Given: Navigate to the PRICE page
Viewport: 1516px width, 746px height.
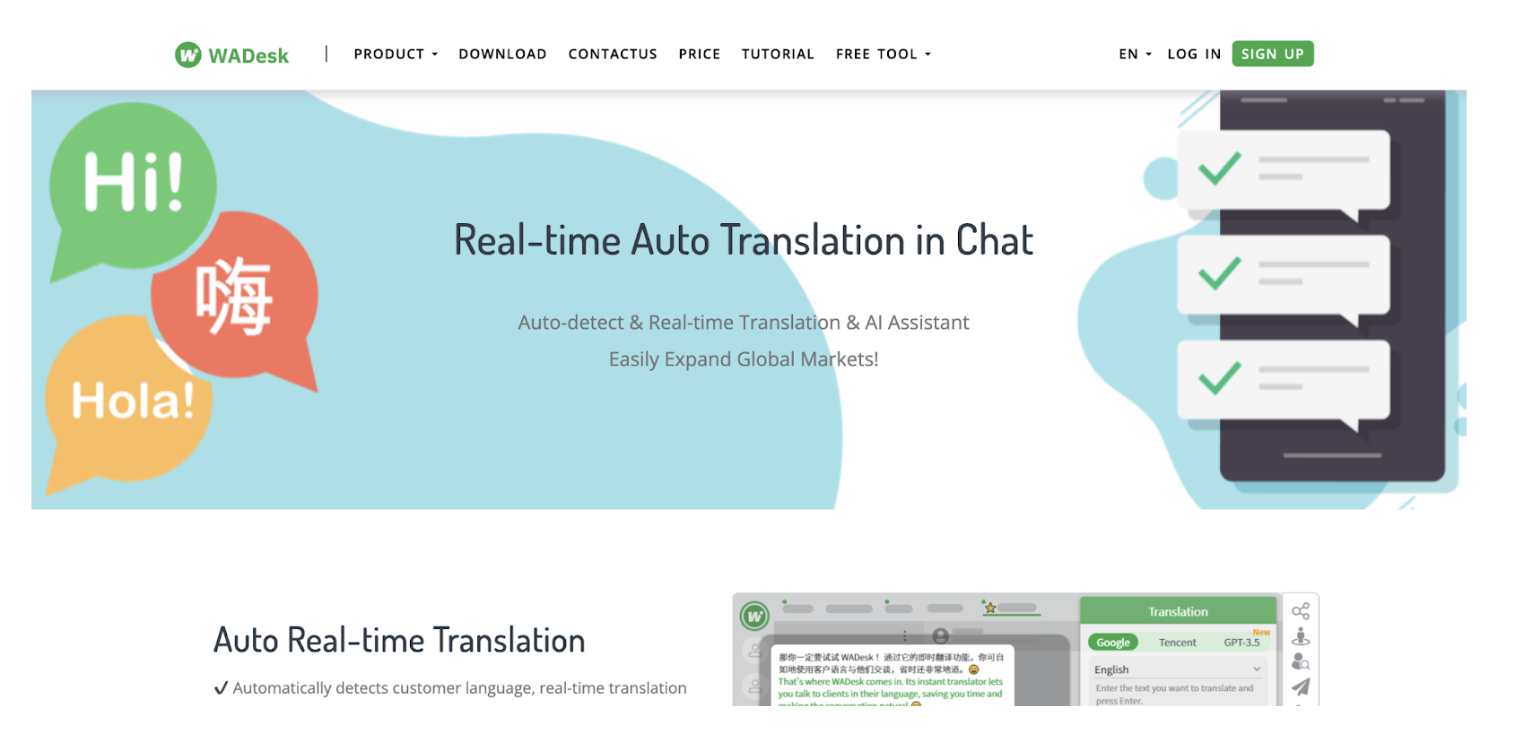Looking at the screenshot, I should coord(699,54).
